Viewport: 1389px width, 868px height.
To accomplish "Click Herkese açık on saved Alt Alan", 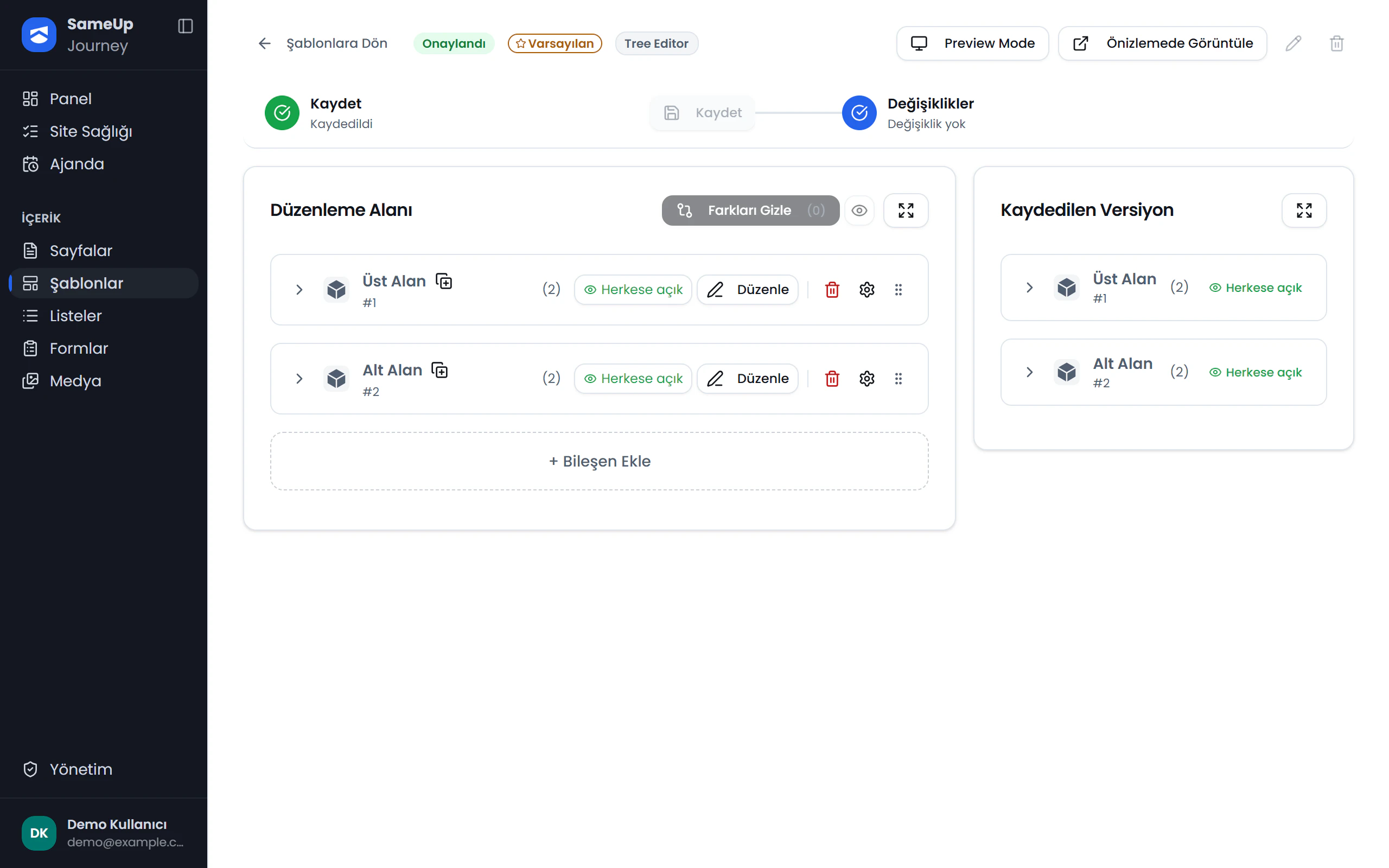I will click(1256, 372).
